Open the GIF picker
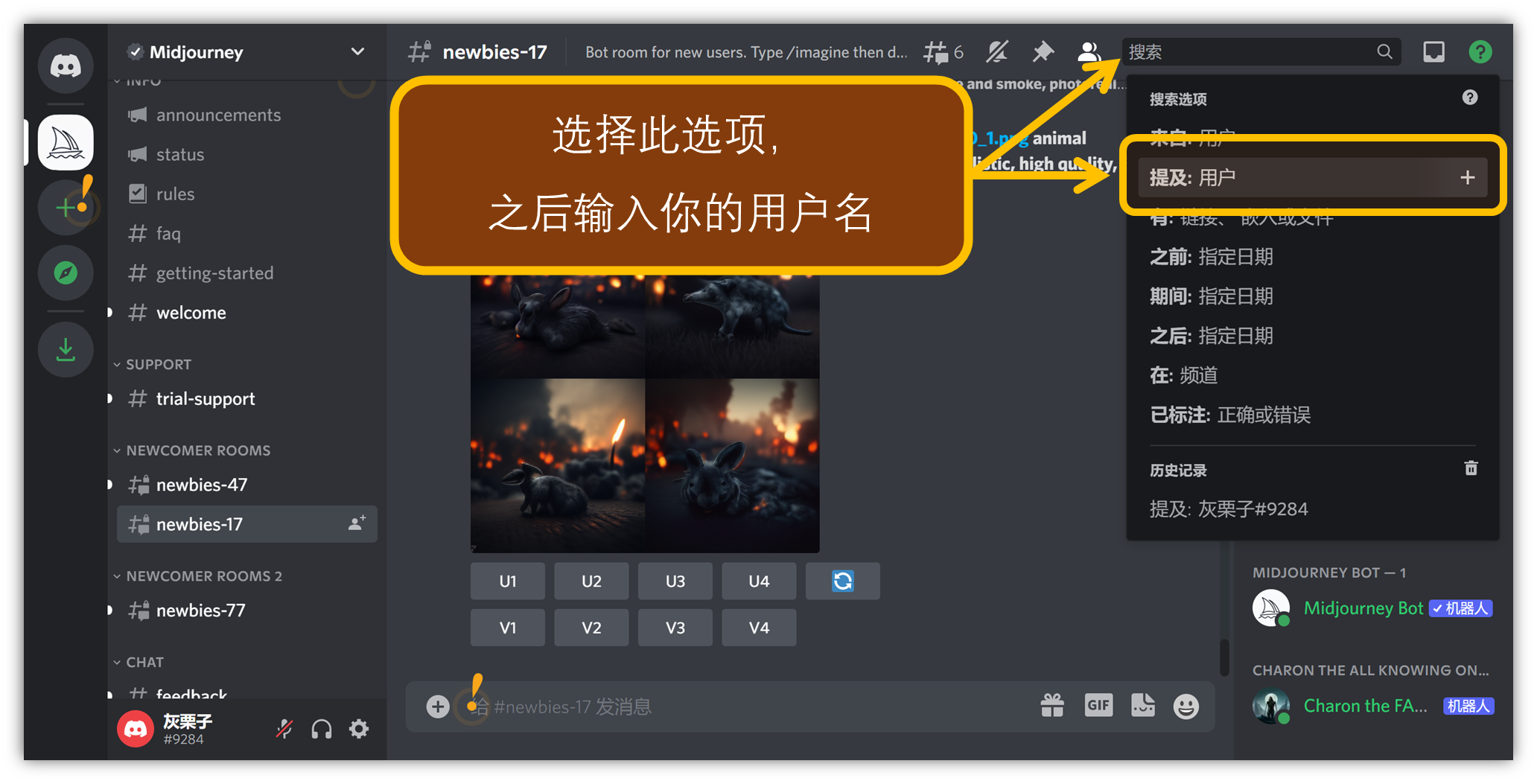1537x784 pixels. pyautogui.click(x=1098, y=705)
